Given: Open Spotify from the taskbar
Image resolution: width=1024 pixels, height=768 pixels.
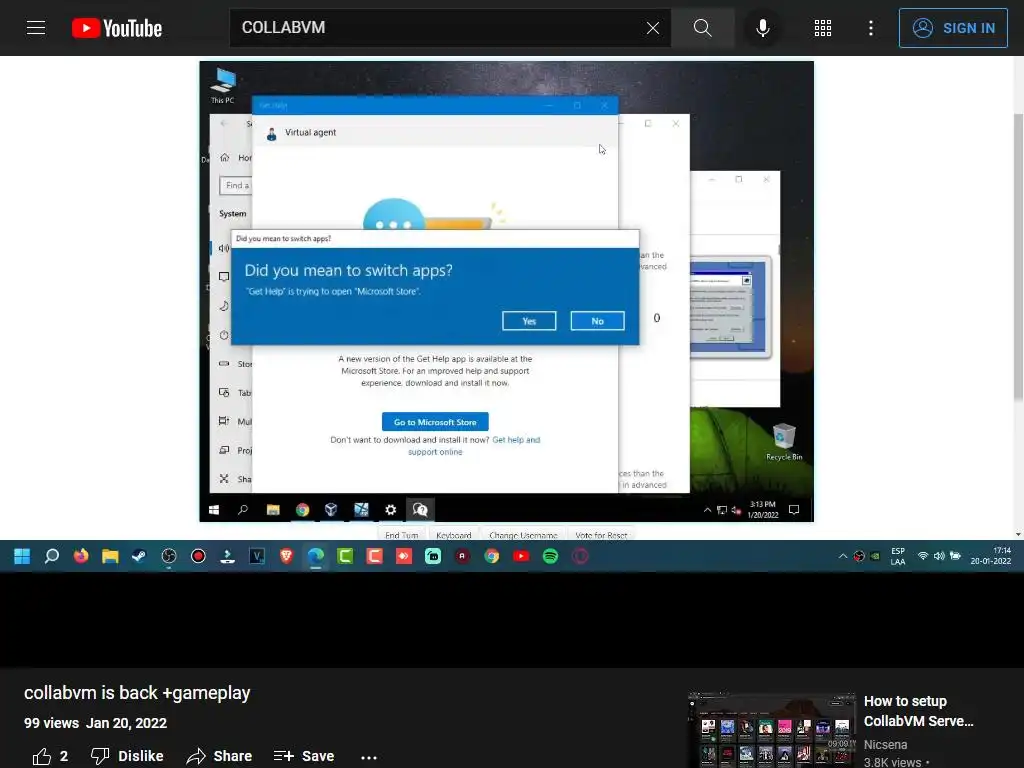Looking at the screenshot, I should (x=551, y=556).
